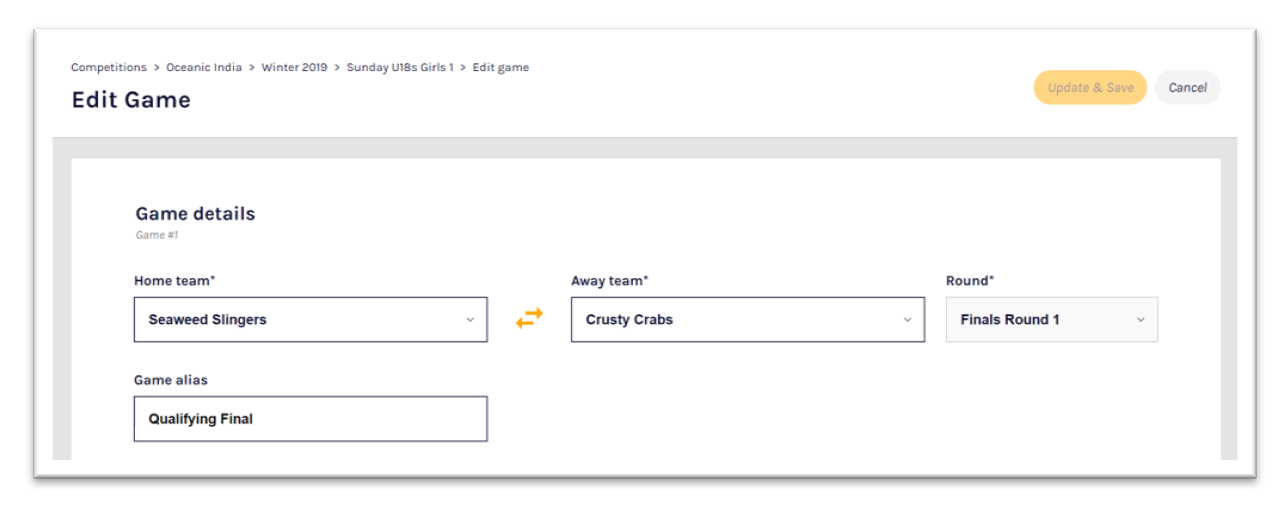Go to Competitions breadcrumb
The height and width of the screenshot is (509, 1287).
(x=108, y=68)
